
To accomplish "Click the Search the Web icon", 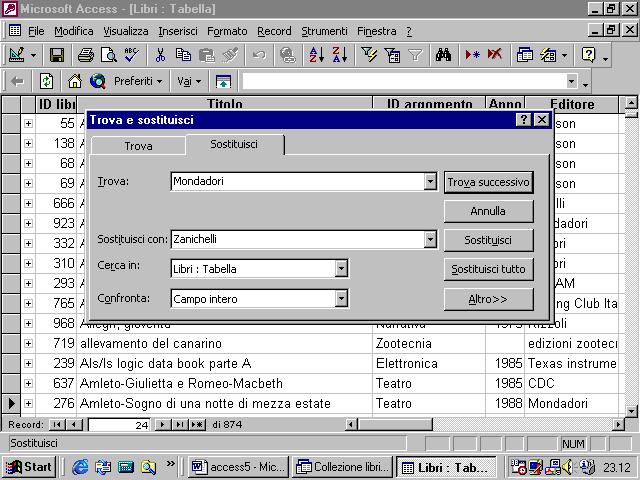I will point(98,82).
